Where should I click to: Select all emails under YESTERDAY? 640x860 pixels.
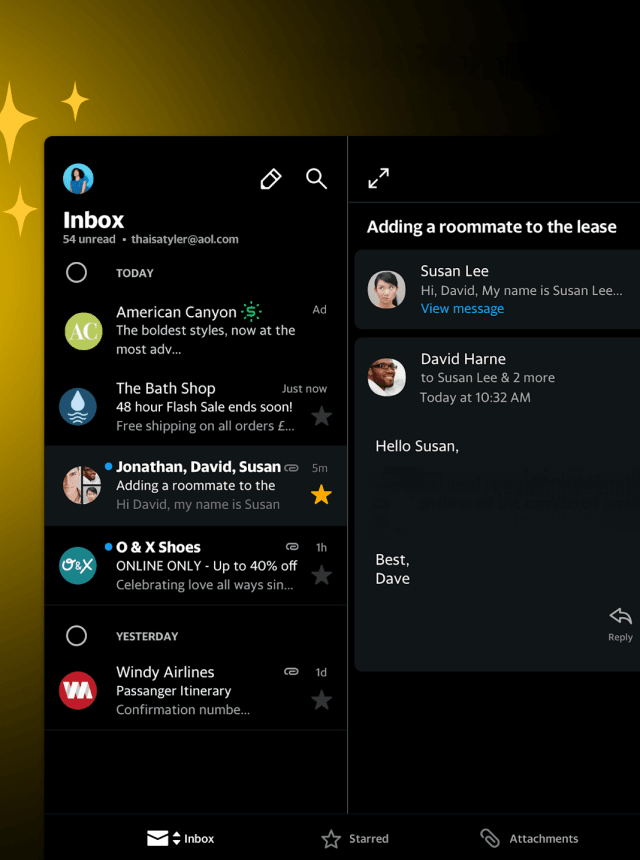pos(76,636)
